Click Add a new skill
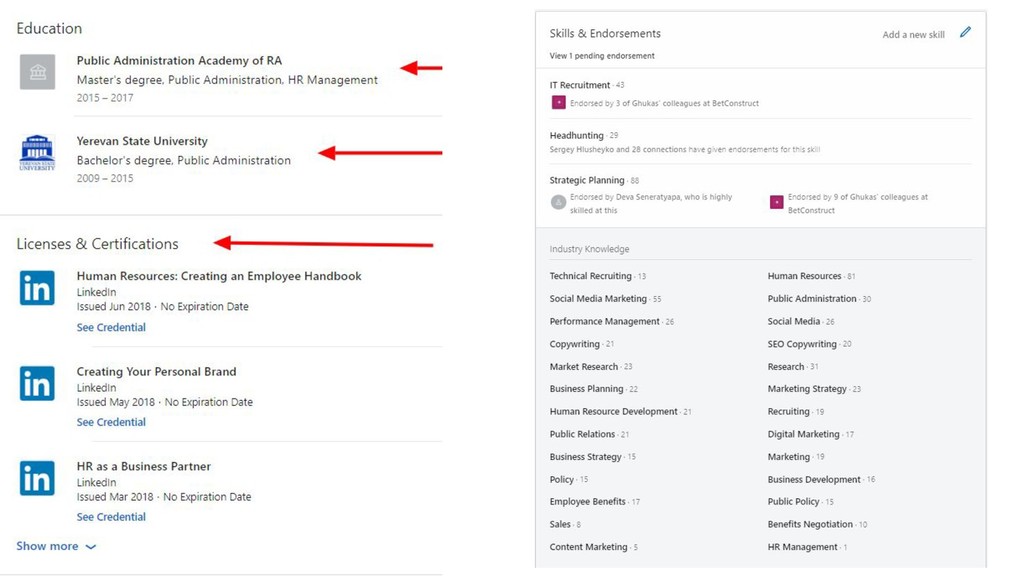This screenshot has height=576, width=1024. 913,35
